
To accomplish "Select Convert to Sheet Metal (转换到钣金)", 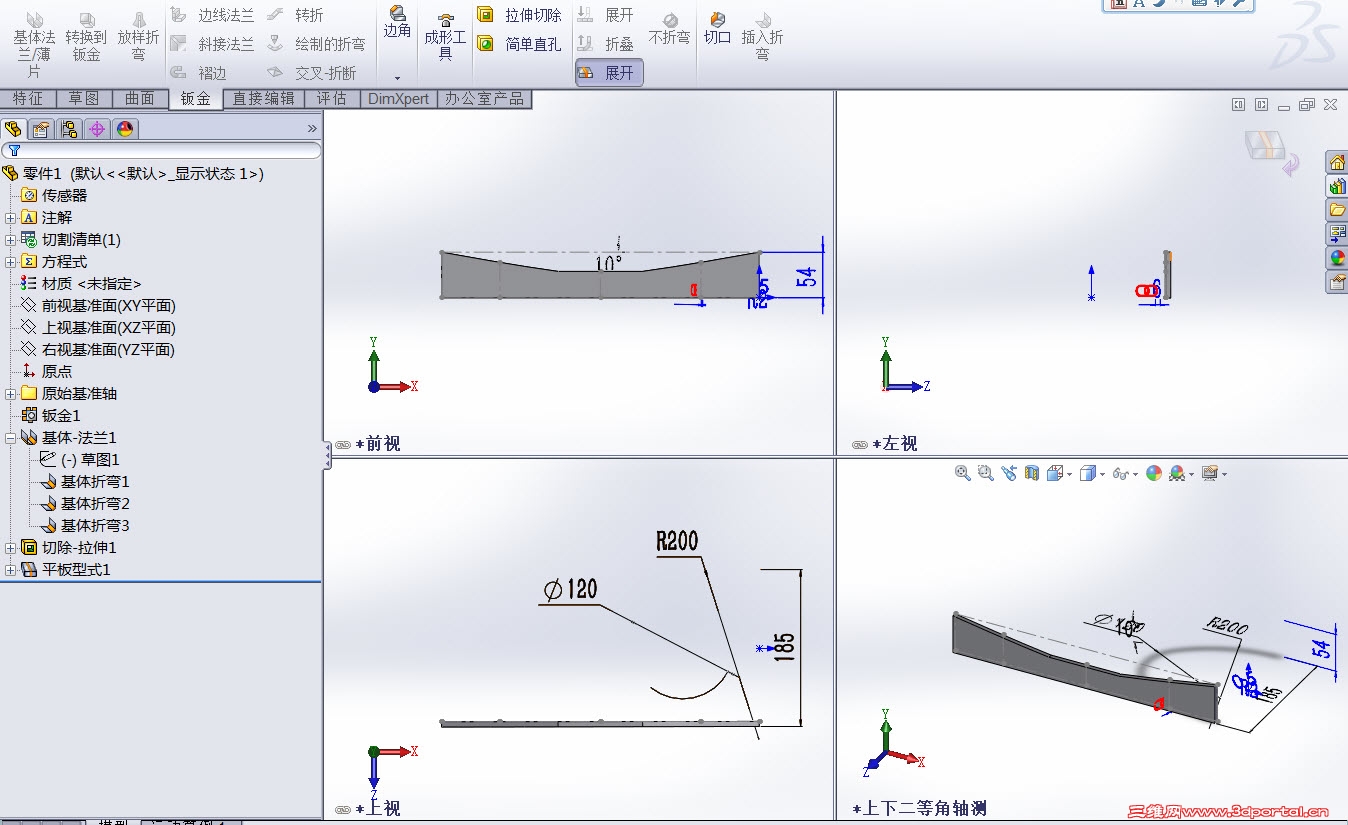I will click(x=86, y=38).
